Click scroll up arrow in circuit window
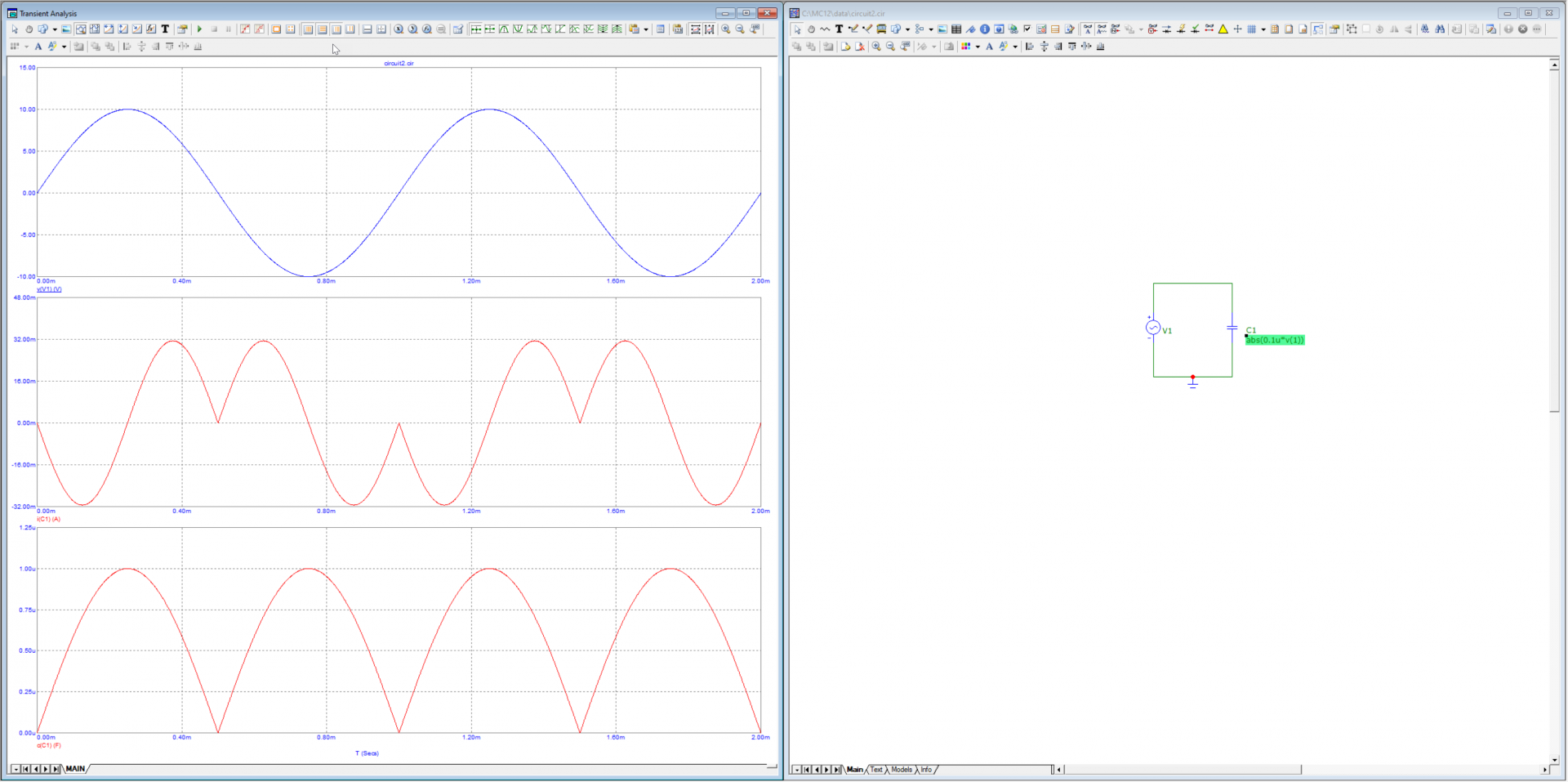Screen dimensions: 1568x782 pos(1554,65)
